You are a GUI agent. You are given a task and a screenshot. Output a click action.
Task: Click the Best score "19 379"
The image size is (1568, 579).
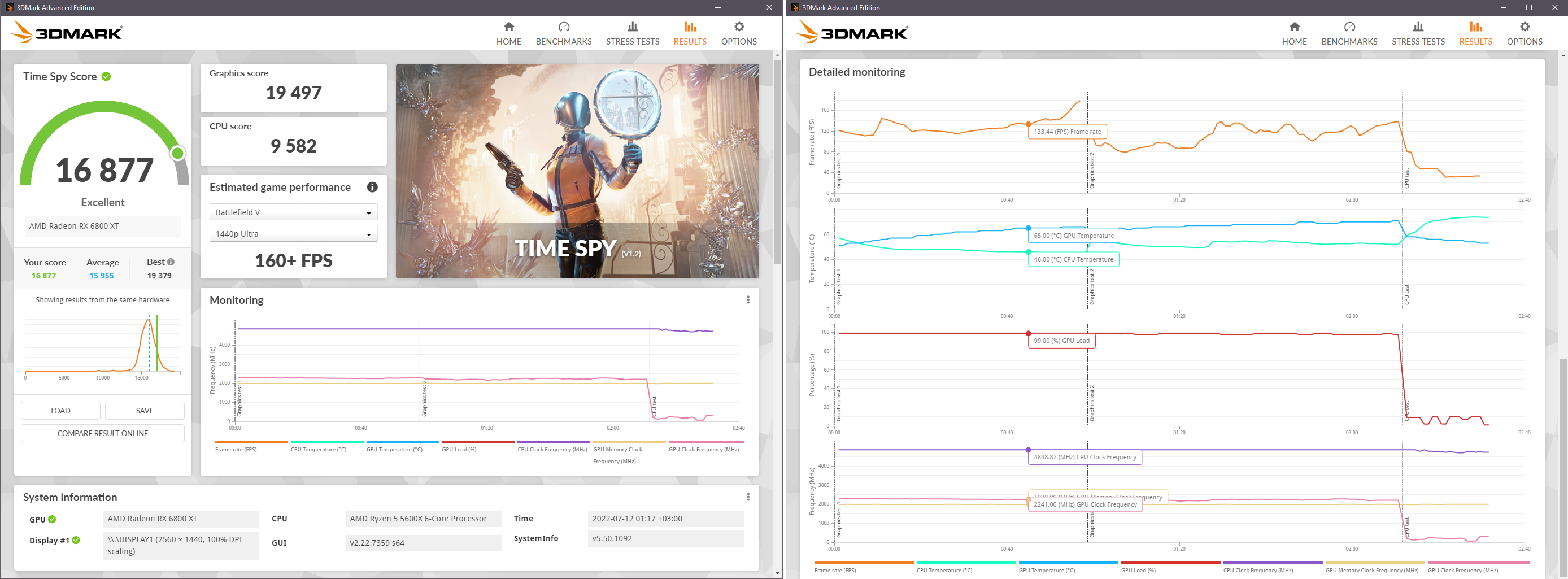159,276
